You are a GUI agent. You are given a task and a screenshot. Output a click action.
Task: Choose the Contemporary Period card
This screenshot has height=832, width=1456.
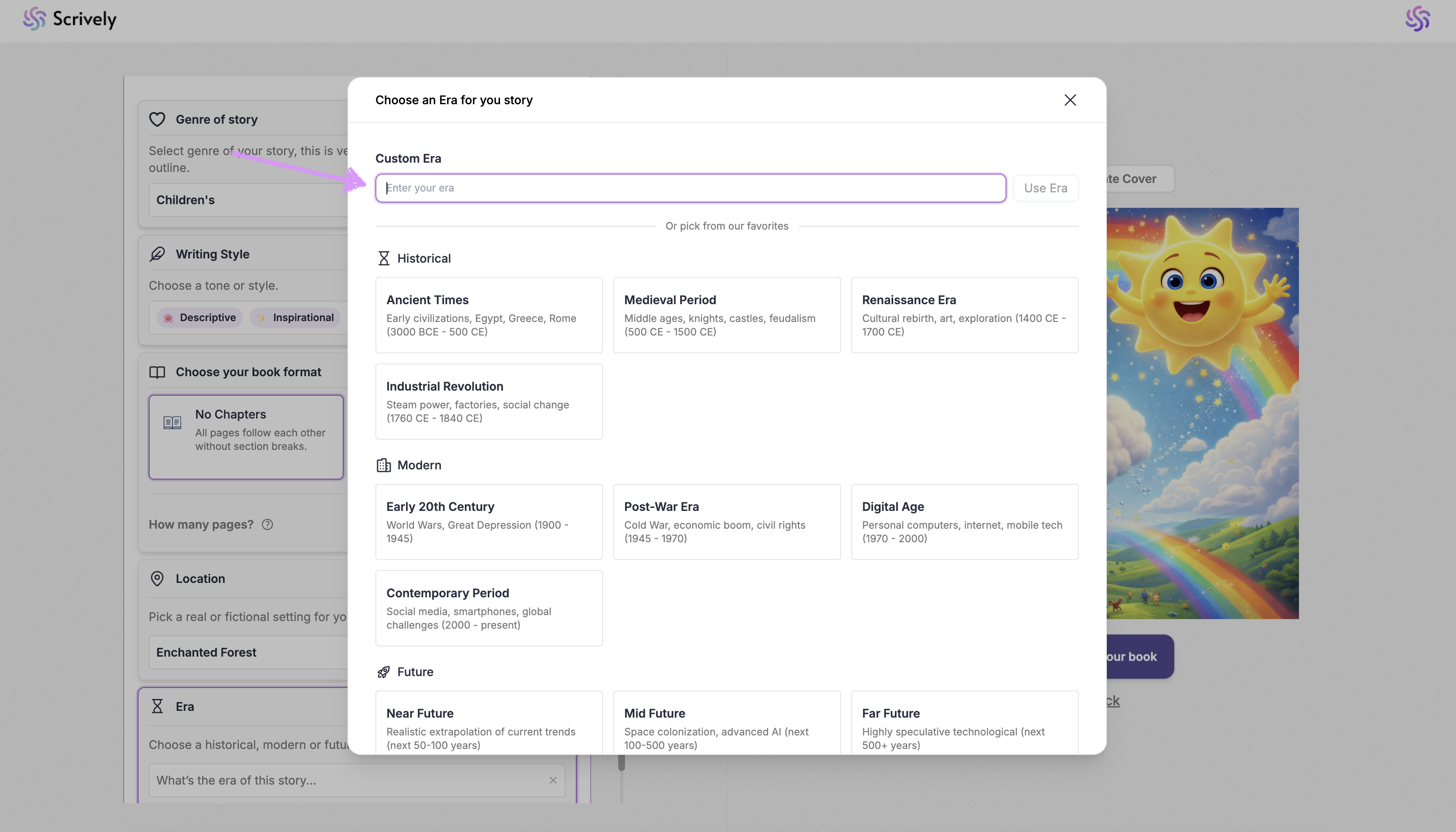click(x=489, y=608)
